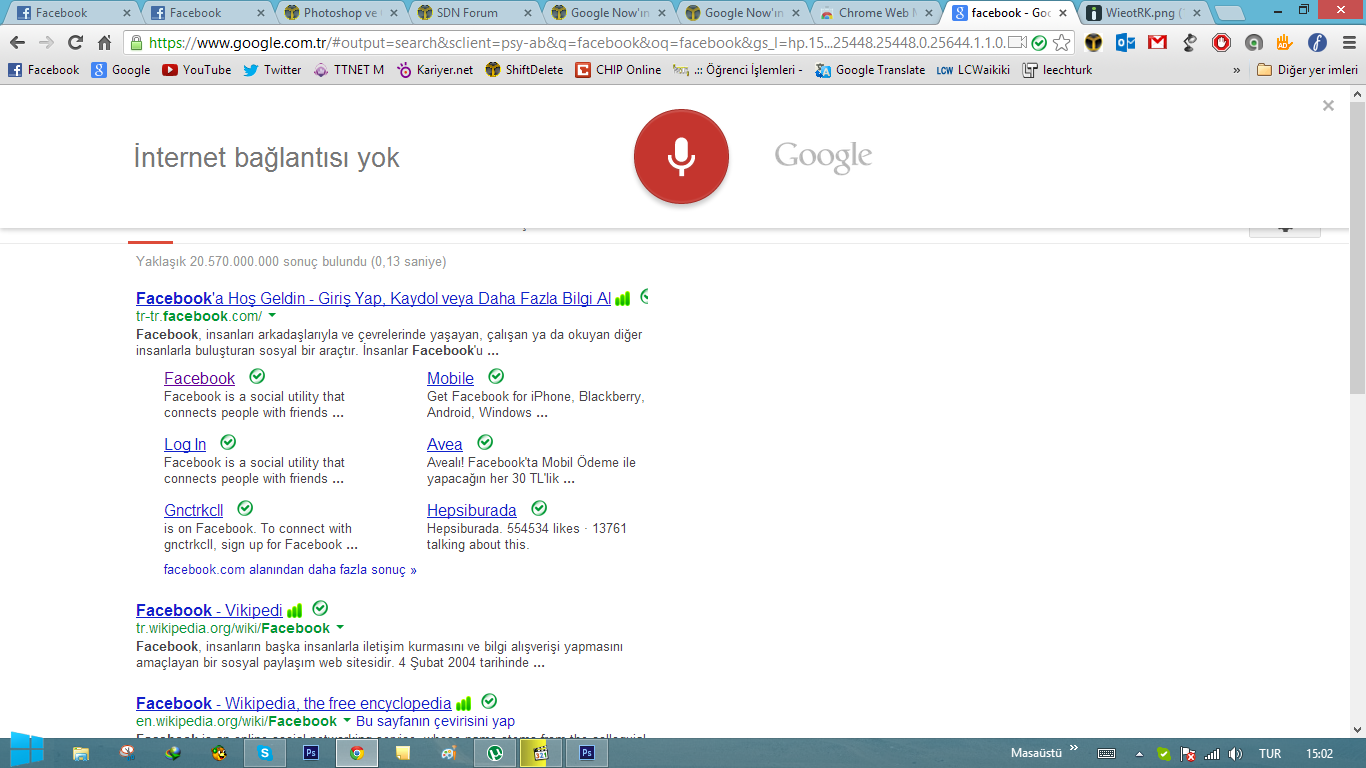Open the Gnctrkcll sitelink
Screen dimensions: 1366x768
coord(194,510)
